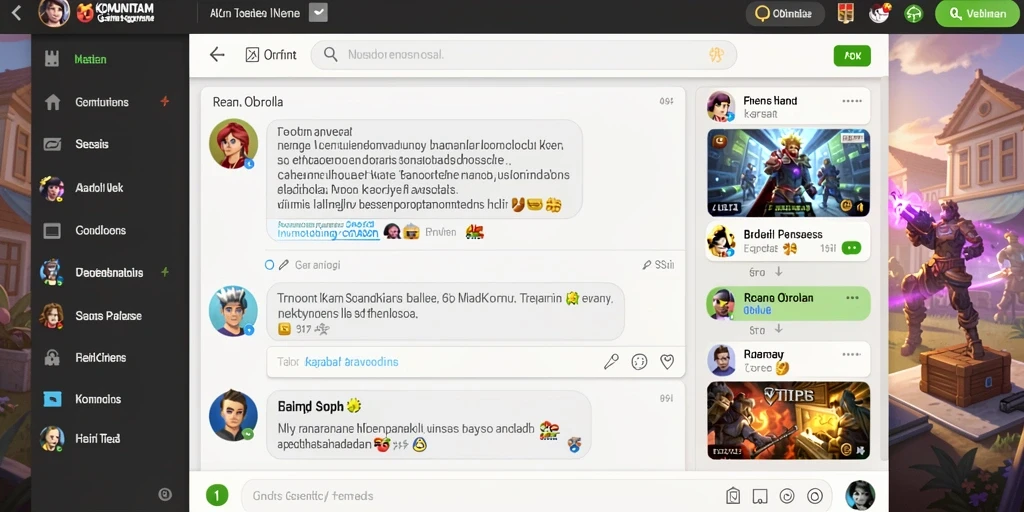Click the back arrow beside Orrfint
This screenshot has width=1024, height=512.
[x=217, y=55]
